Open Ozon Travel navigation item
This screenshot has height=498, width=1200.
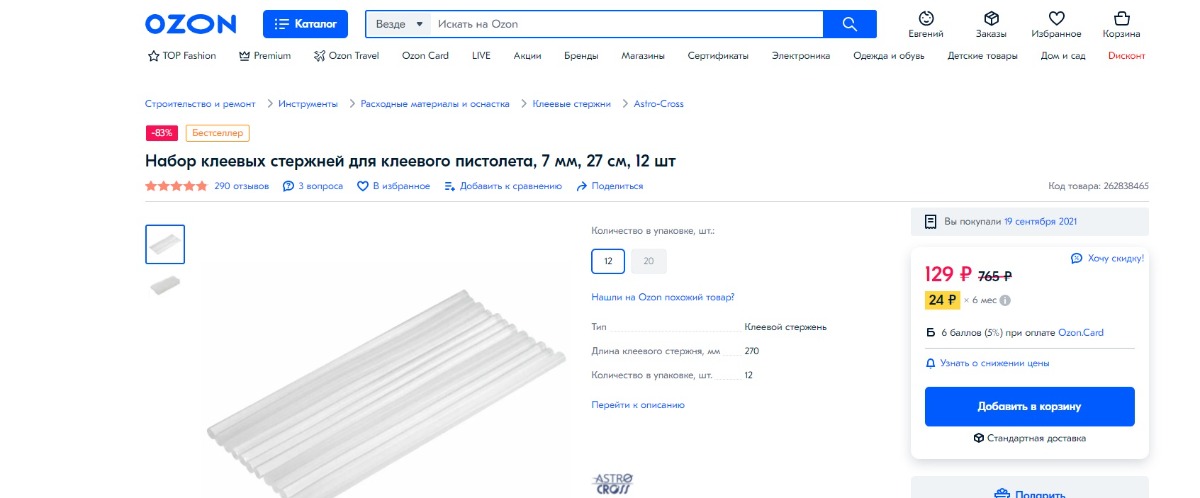click(347, 56)
